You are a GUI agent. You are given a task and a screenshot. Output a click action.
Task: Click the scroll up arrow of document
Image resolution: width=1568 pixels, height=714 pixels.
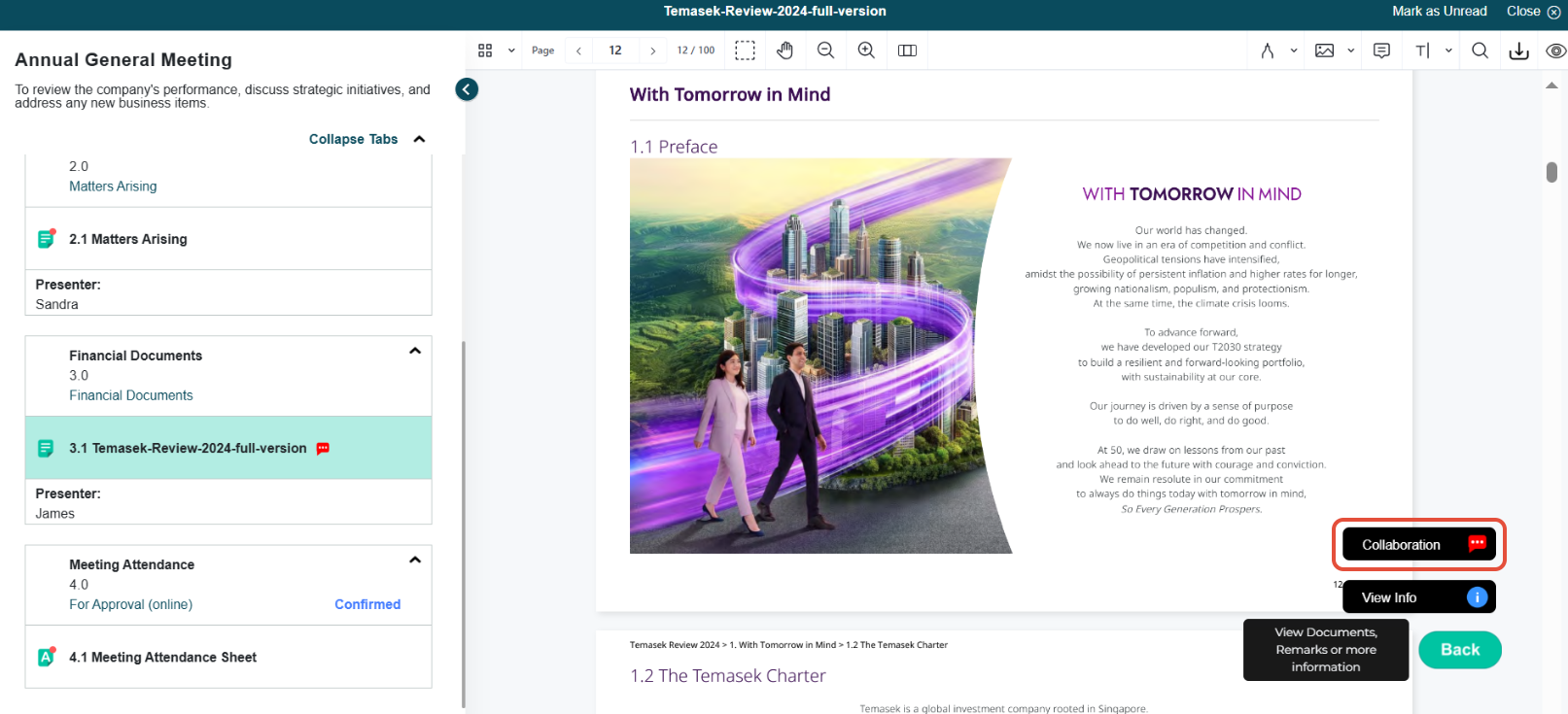(1551, 85)
